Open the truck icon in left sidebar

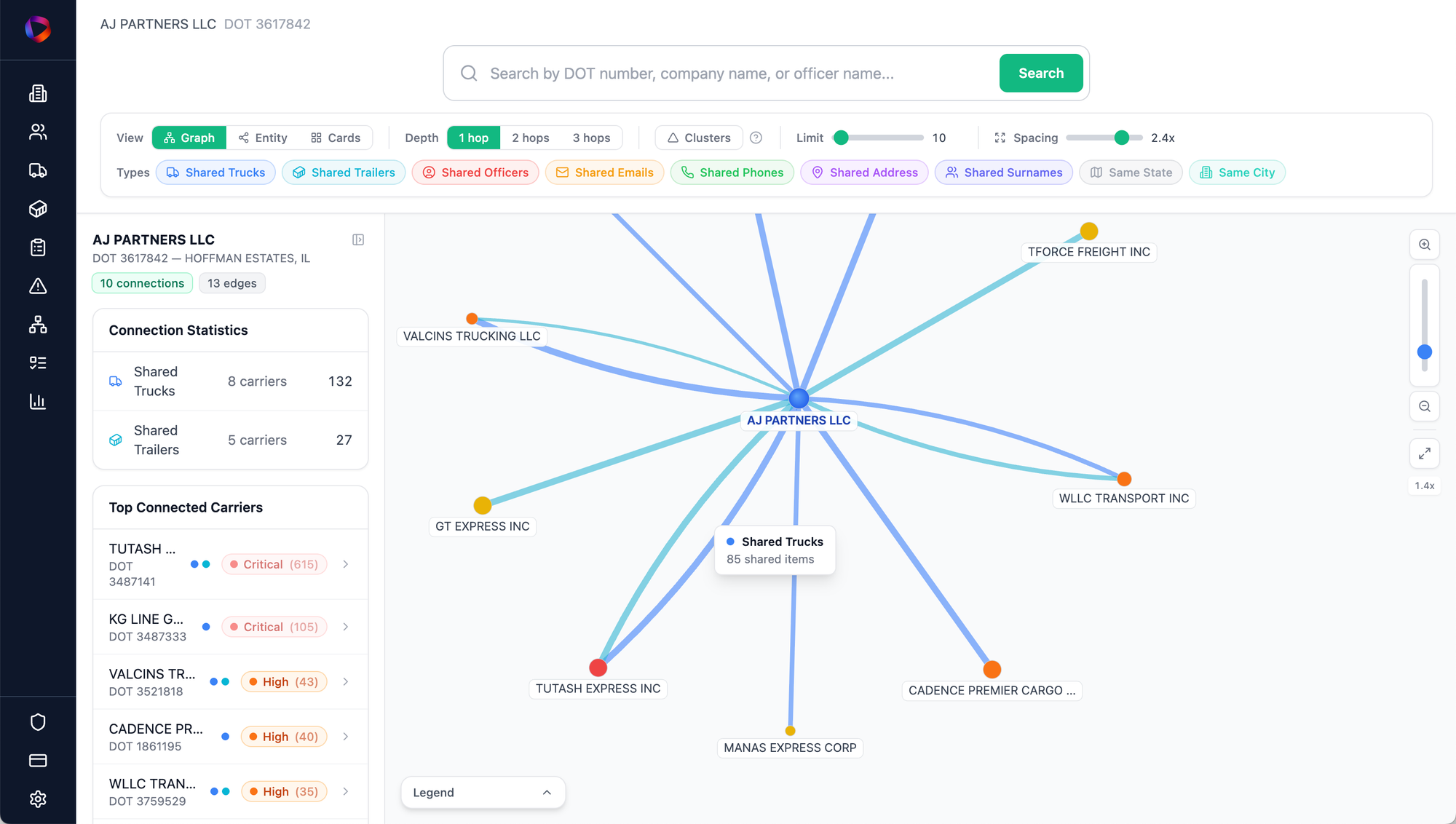[x=38, y=170]
